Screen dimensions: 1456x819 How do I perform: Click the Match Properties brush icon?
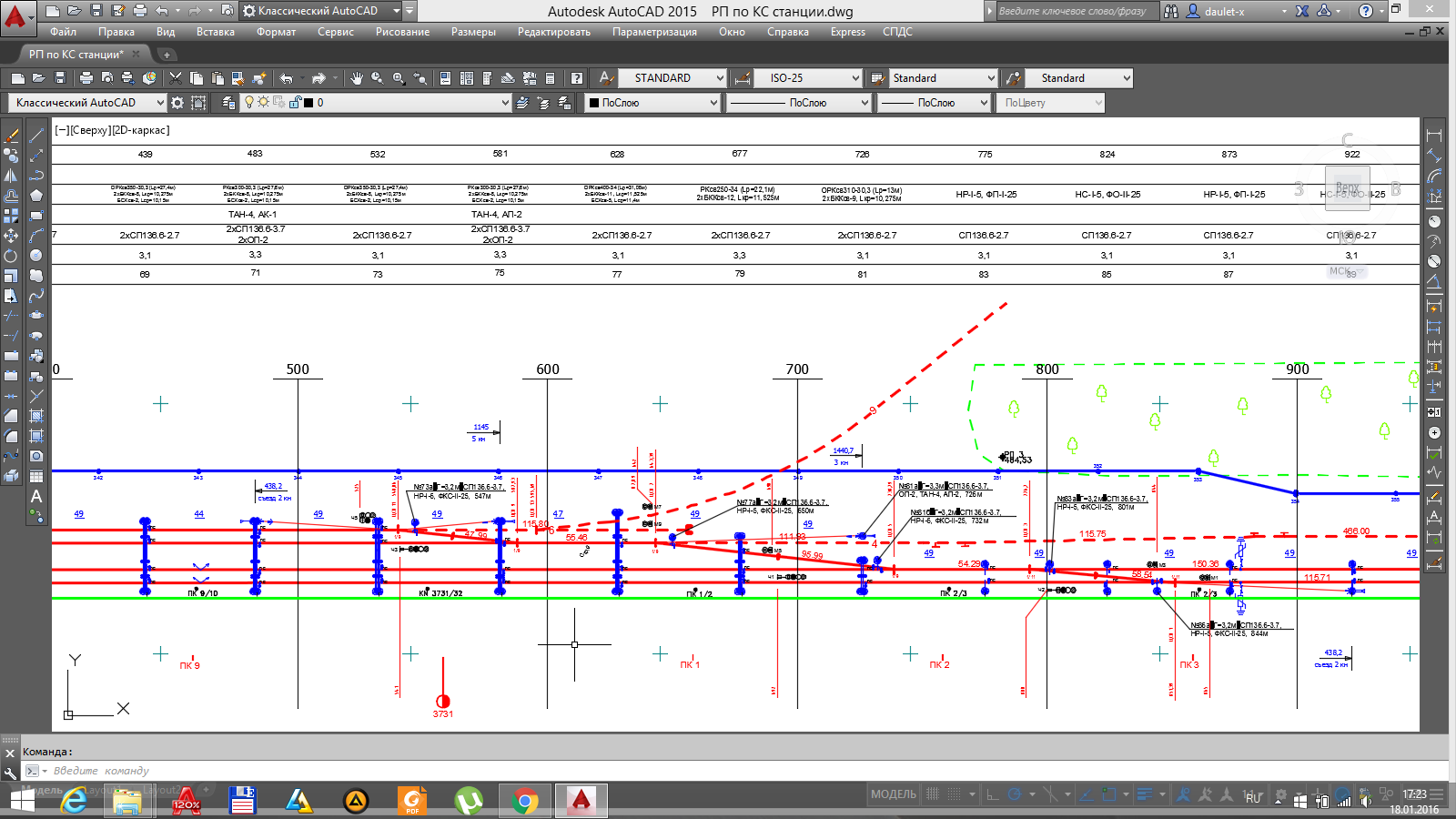(238, 78)
